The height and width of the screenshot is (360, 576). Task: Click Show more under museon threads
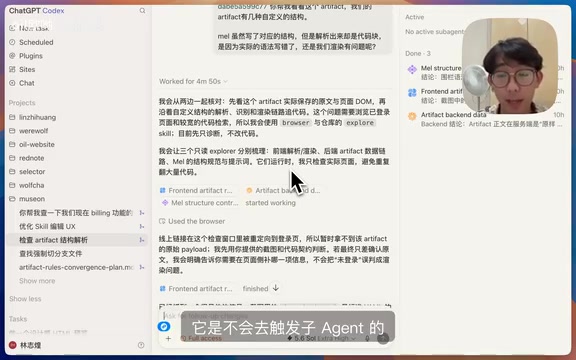tap(37, 281)
